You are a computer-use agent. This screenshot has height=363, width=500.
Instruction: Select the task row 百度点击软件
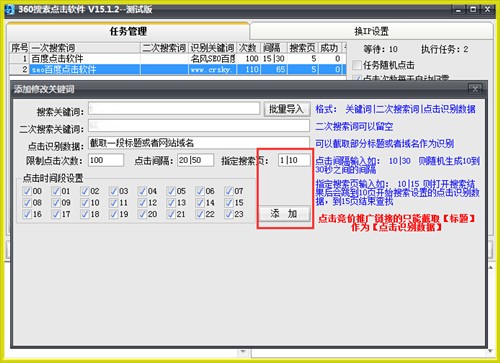tap(178, 59)
